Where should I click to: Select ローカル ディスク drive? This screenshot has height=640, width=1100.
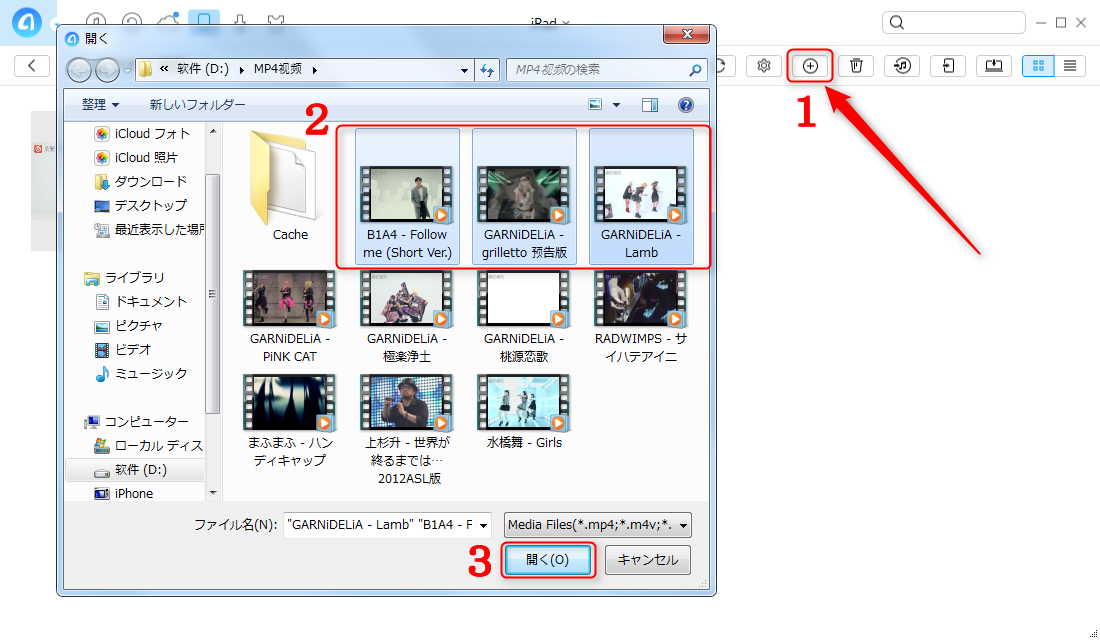point(149,446)
